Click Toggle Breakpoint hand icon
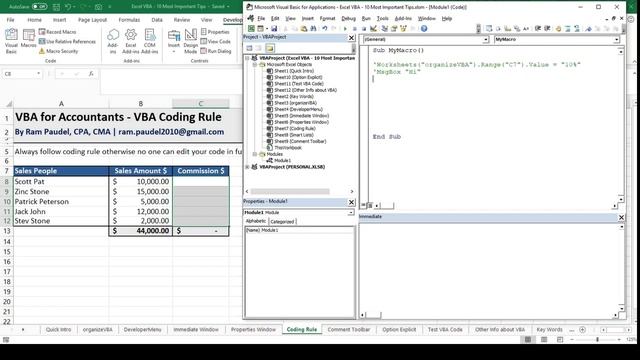 pos(558,29)
